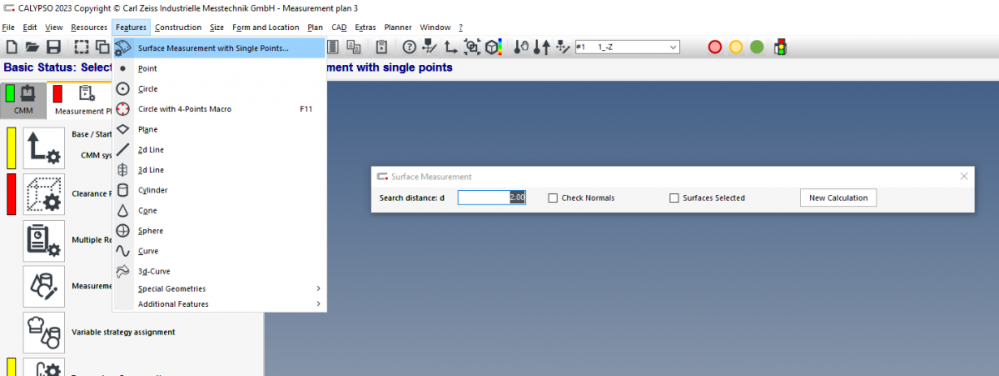Image resolution: width=999 pixels, height=376 pixels.
Task: Open the File menu
Action: (8, 27)
